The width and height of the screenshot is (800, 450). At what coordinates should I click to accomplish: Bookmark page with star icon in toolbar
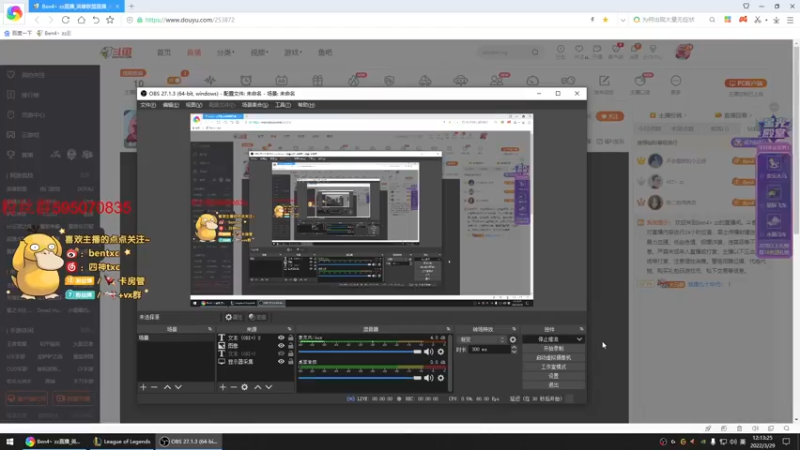110,20
